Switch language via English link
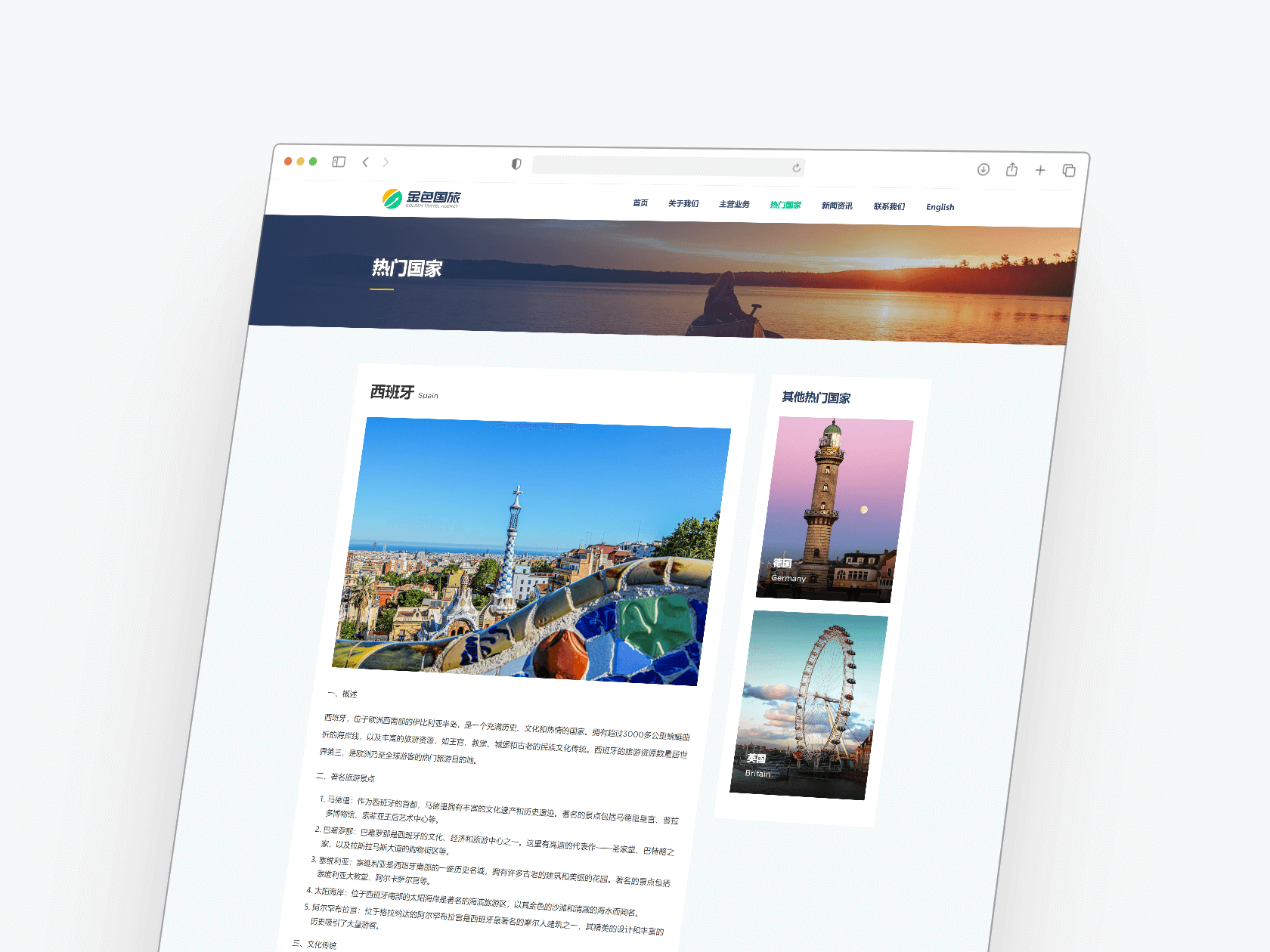 tap(940, 207)
